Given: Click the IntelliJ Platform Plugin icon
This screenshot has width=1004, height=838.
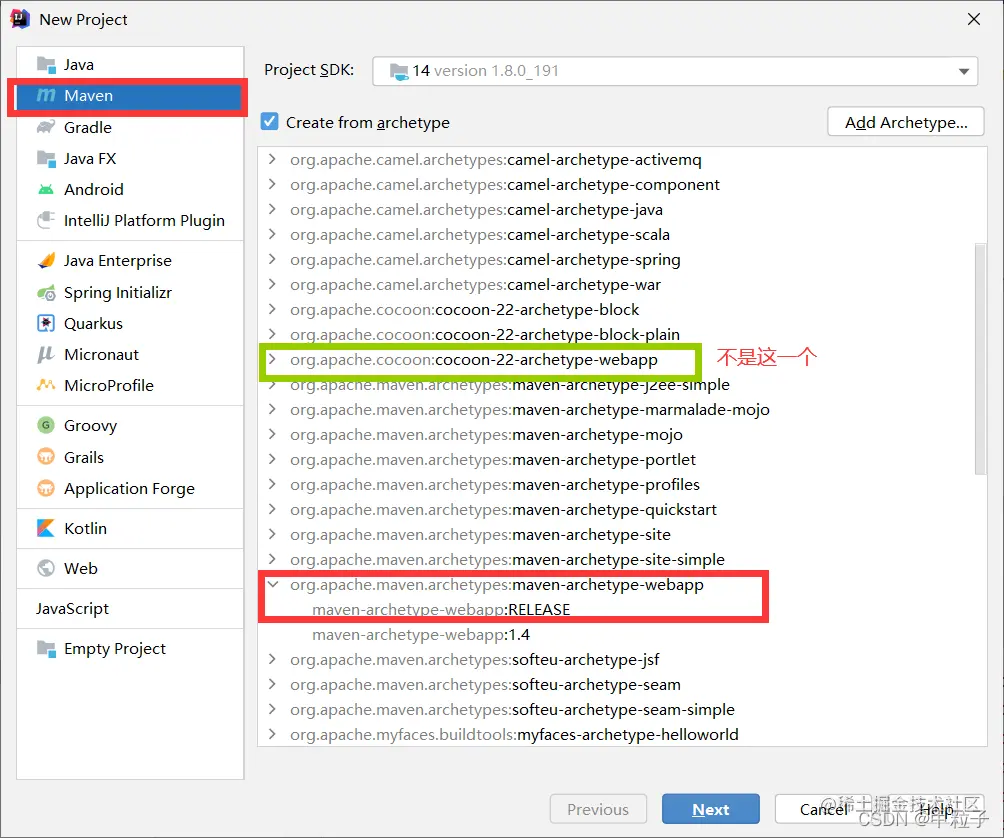Looking at the screenshot, I should pos(46,220).
